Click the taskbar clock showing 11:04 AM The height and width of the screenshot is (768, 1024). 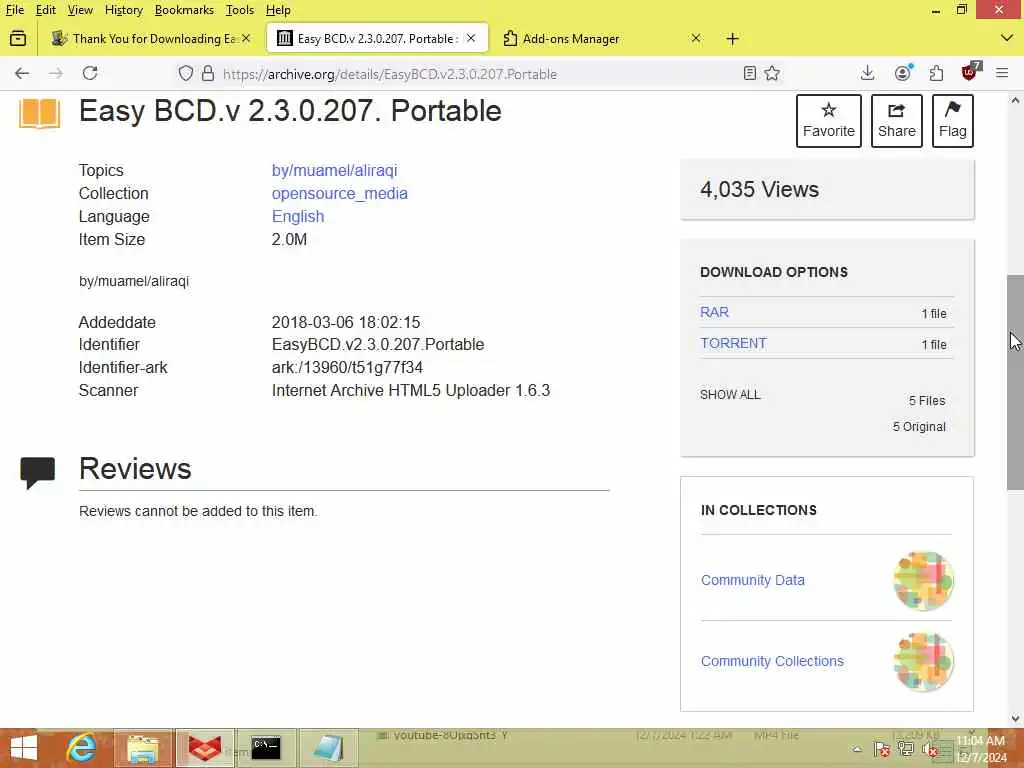tap(981, 749)
